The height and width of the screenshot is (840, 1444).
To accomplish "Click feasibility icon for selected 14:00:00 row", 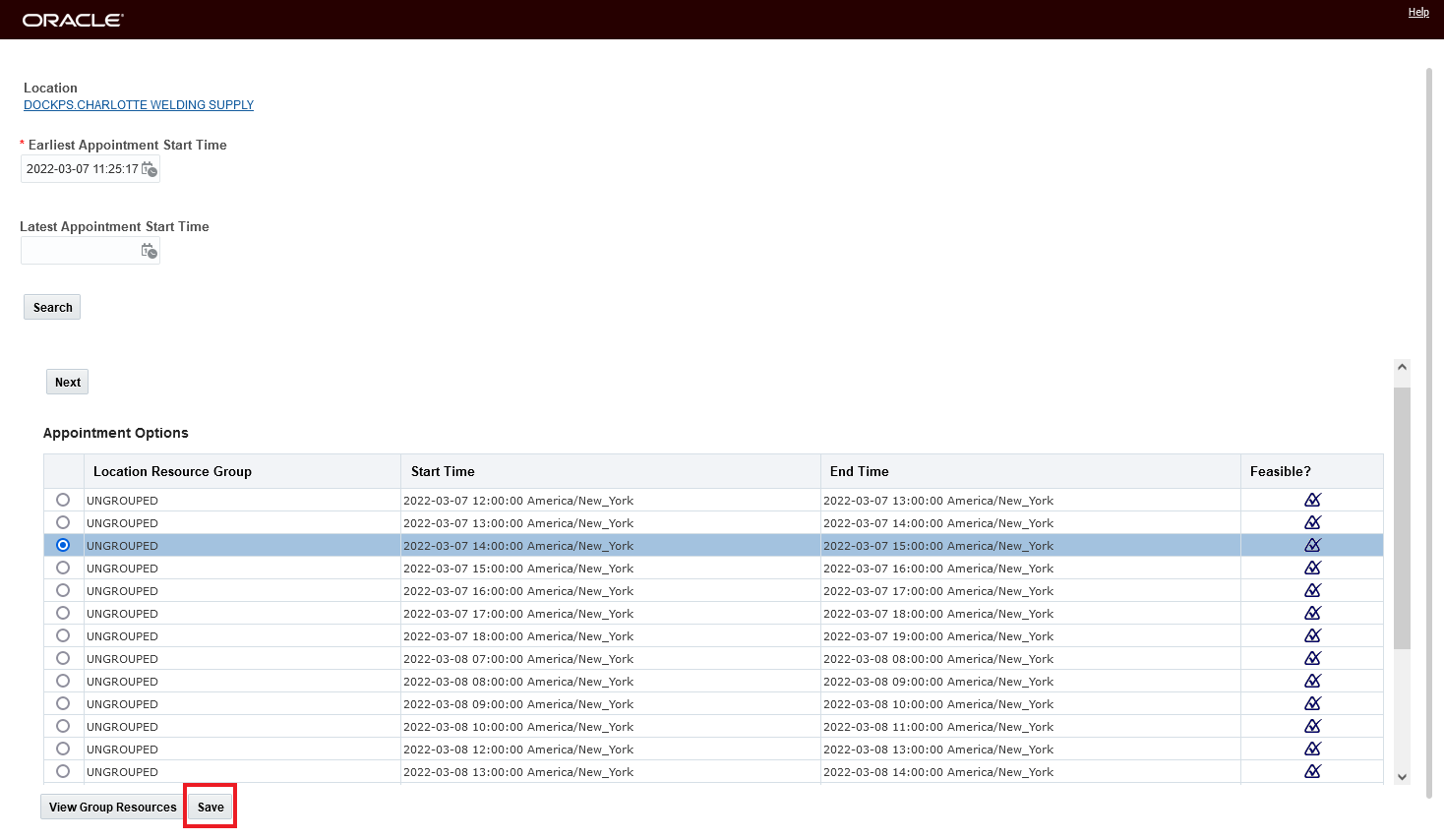I will click(1312, 545).
